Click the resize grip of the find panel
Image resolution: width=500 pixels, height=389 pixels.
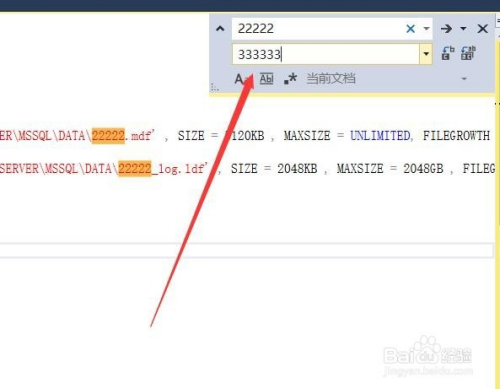click(215, 88)
